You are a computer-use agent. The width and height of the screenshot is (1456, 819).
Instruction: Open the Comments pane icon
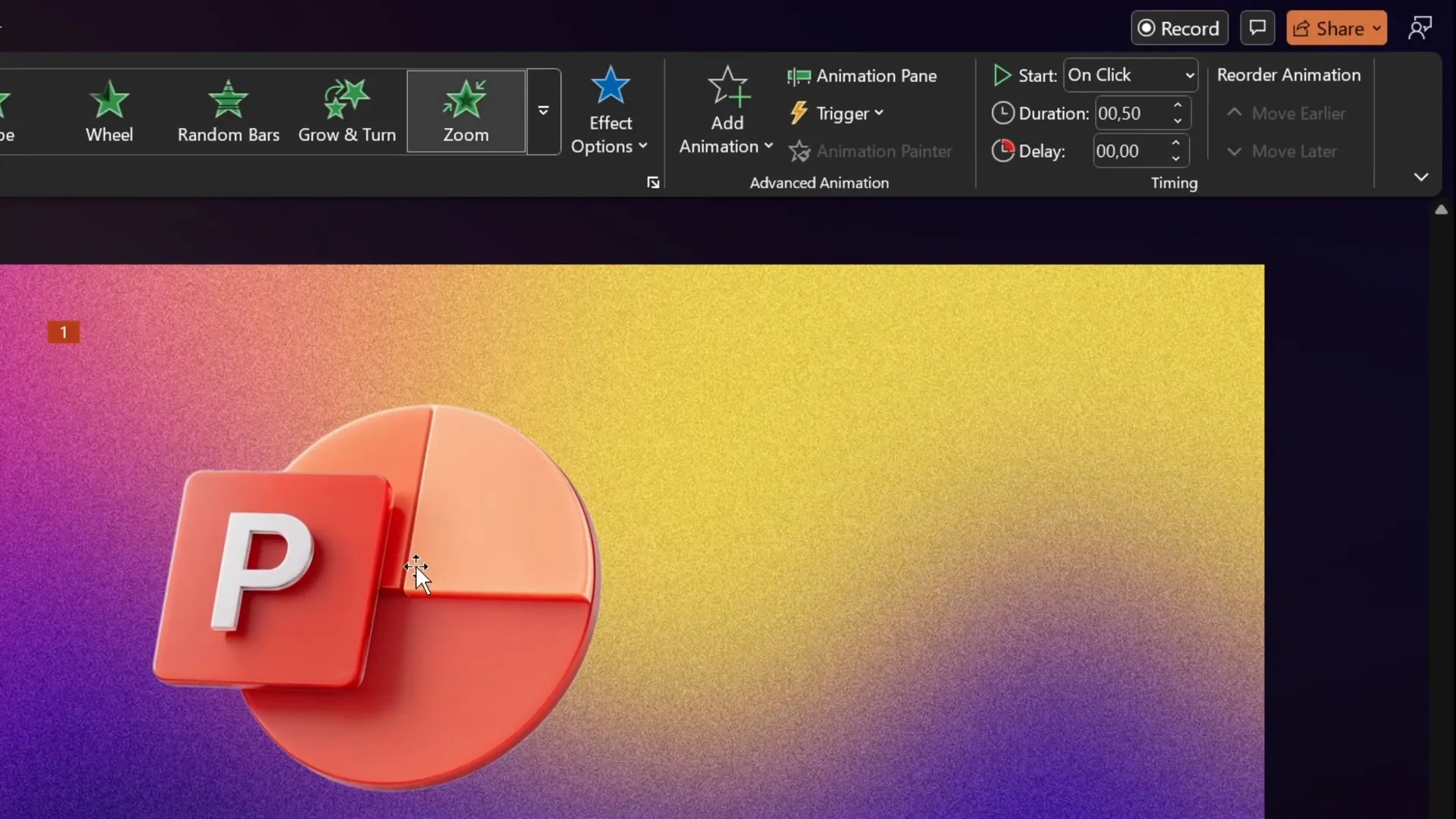click(x=1257, y=28)
